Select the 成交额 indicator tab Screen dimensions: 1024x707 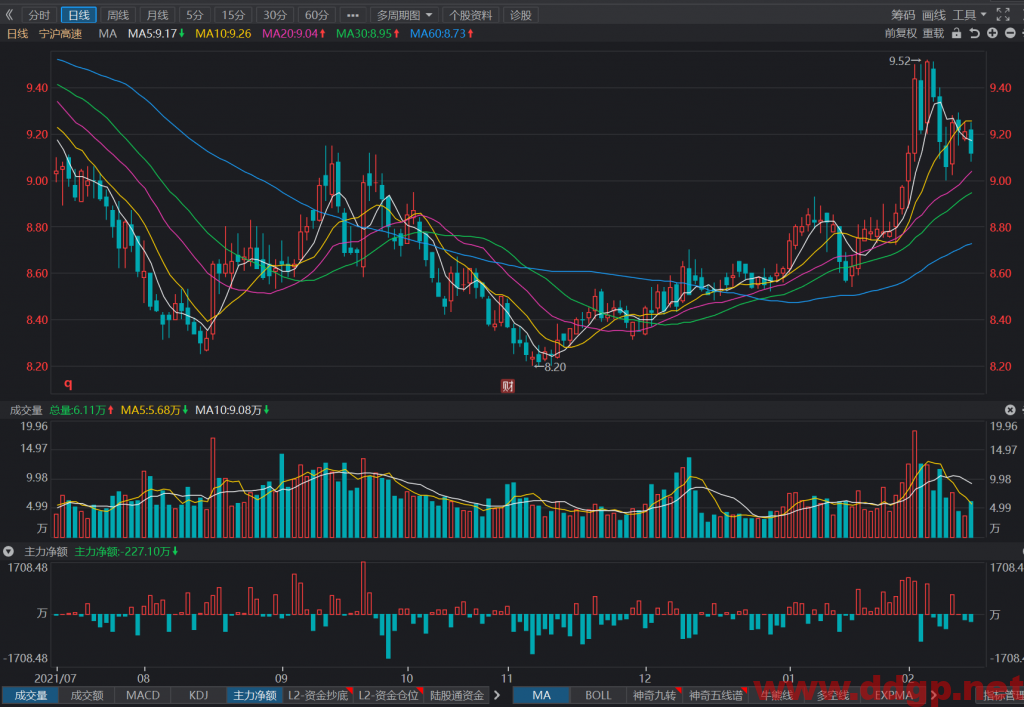click(87, 696)
